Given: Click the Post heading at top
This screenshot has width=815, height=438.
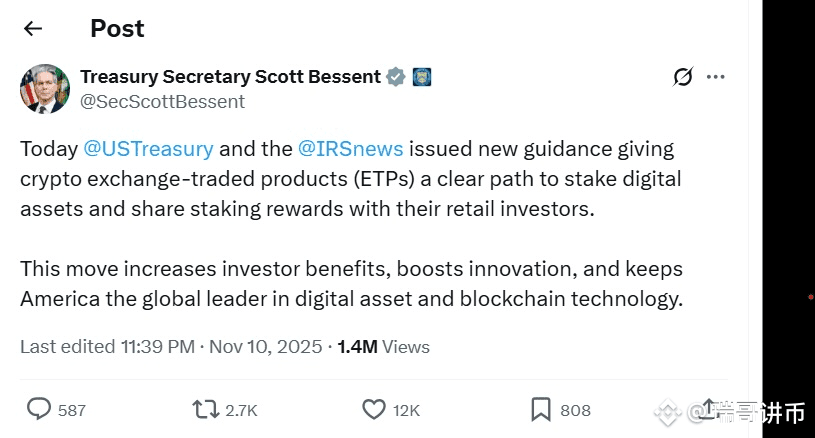Looking at the screenshot, I should point(117,29).
